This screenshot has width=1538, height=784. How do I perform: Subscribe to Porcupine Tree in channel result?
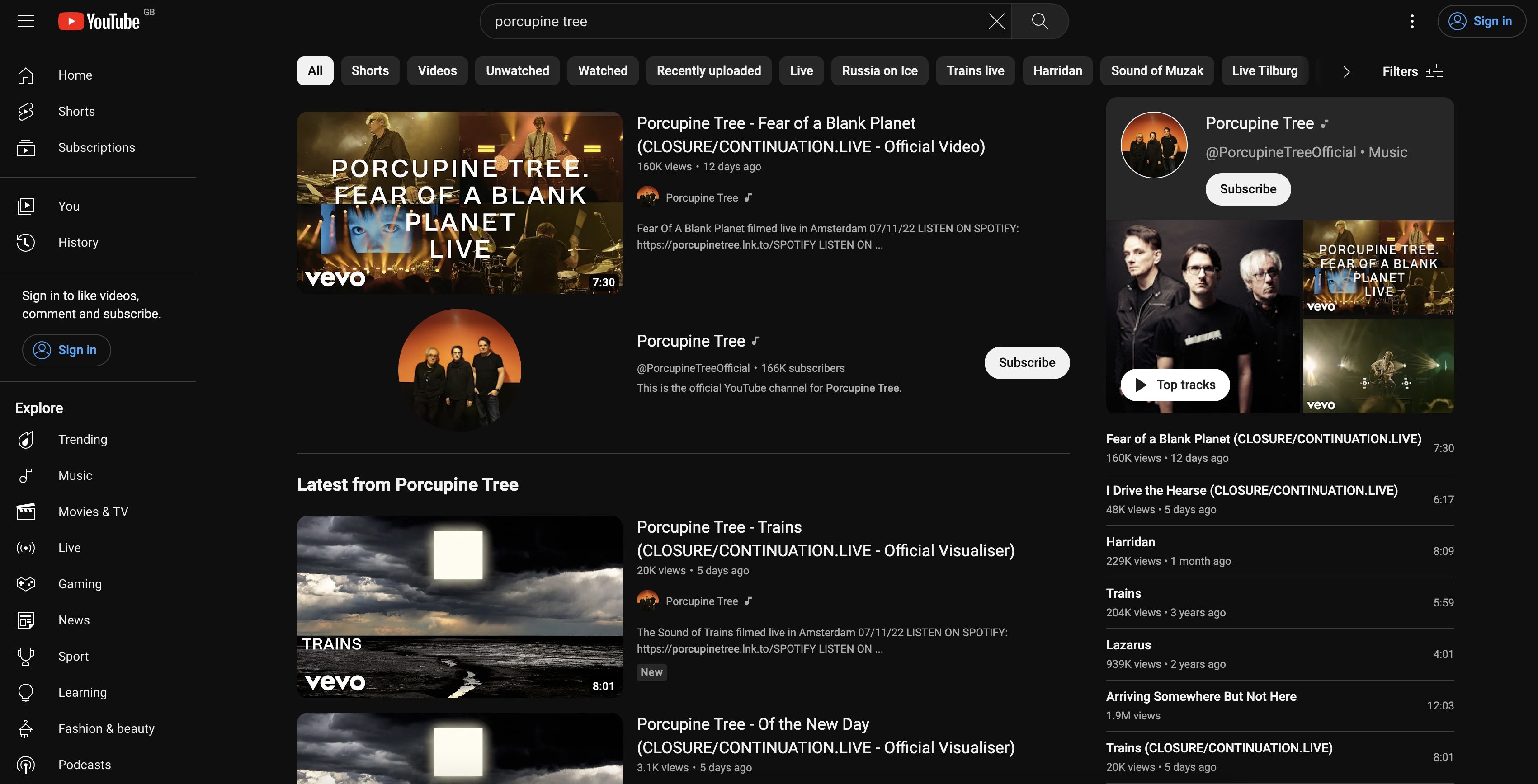point(1026,363)
